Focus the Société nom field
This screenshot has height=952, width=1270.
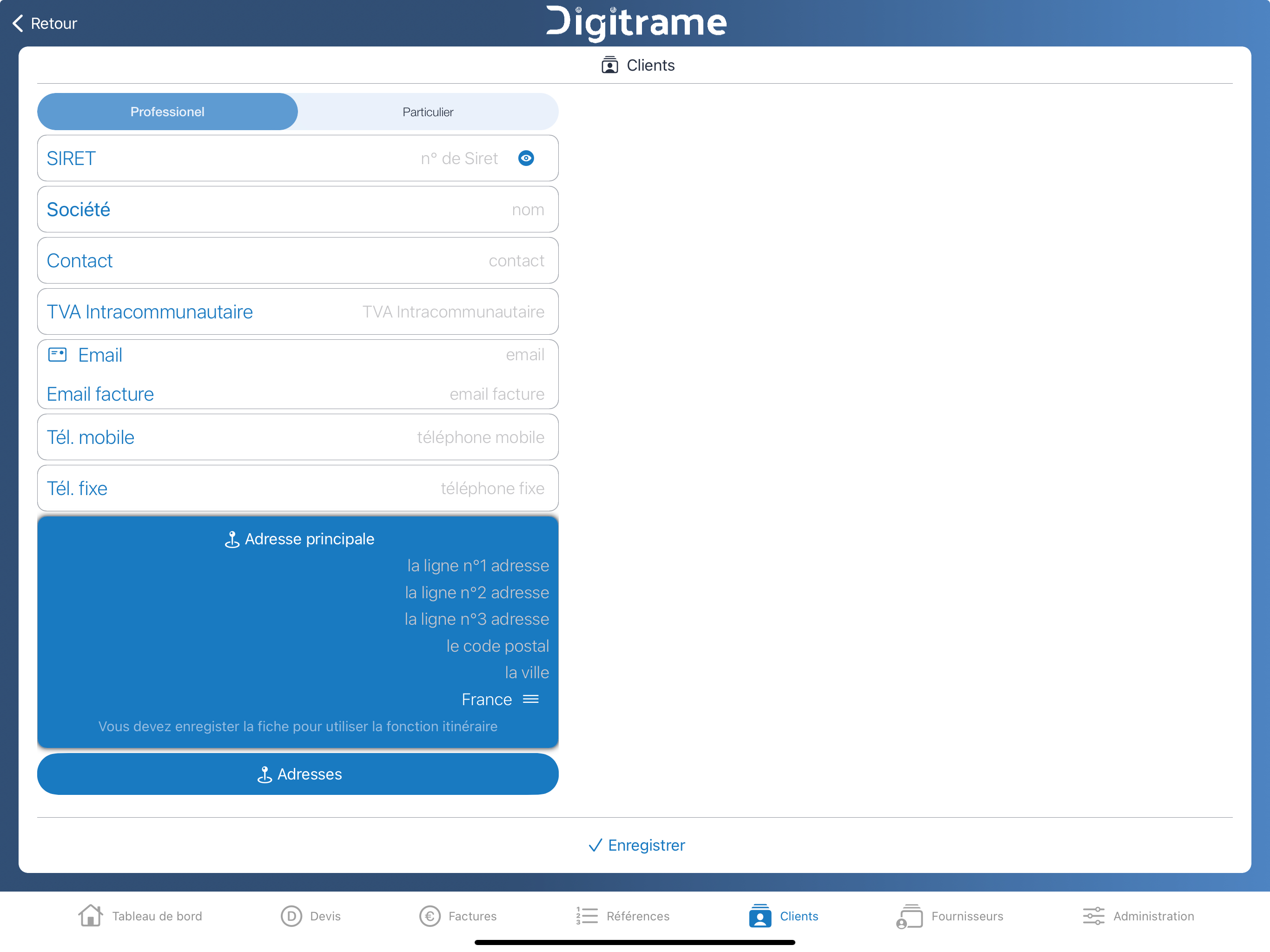pos(298,209)
